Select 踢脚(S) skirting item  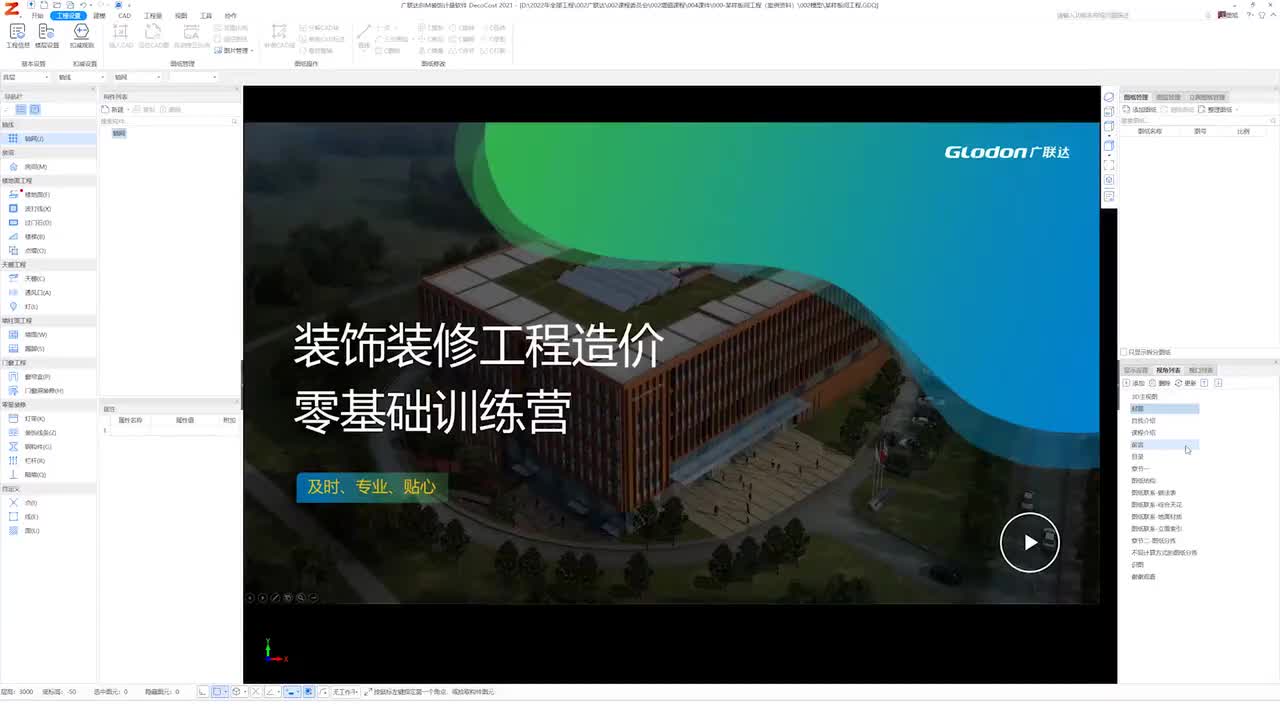pyautogui.click(x=48, y=349)
